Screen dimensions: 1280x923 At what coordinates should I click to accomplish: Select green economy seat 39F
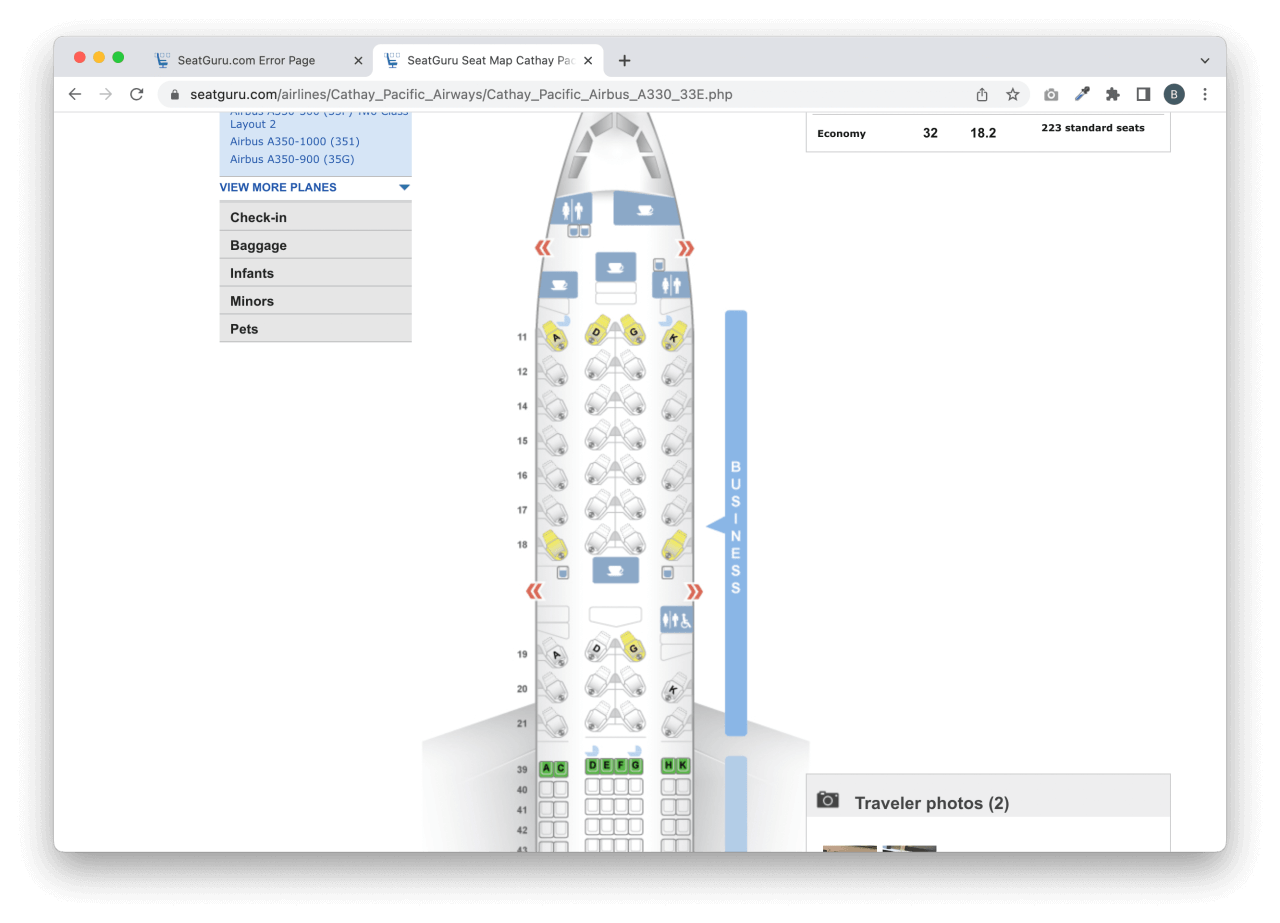pyautogui.click(x=621, y=766)
